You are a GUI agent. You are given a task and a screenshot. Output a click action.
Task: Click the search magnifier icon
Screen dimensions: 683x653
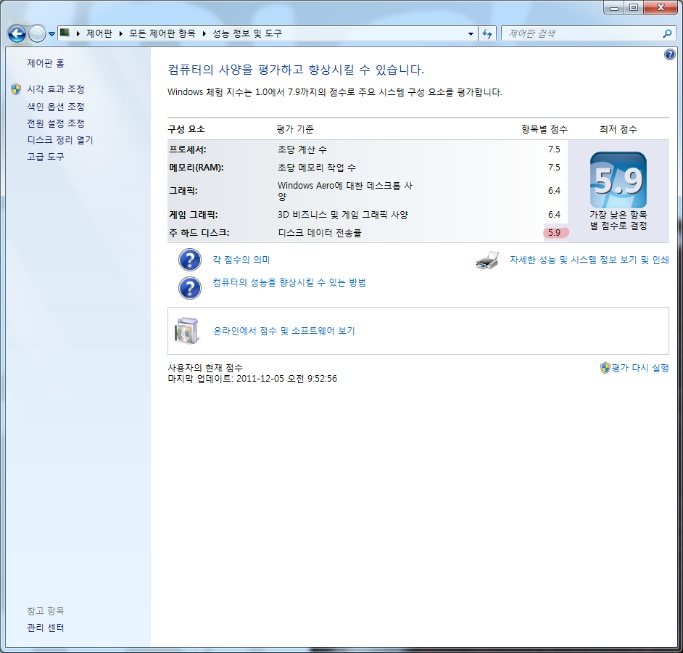click(x=667, y=34)
